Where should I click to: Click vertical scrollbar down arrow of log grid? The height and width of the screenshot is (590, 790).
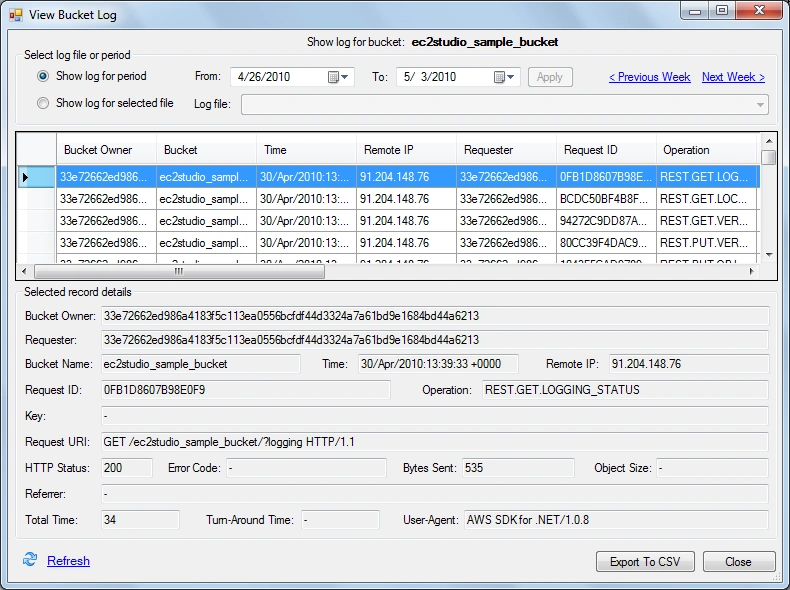pyautogui.click(x=768, y=254)
